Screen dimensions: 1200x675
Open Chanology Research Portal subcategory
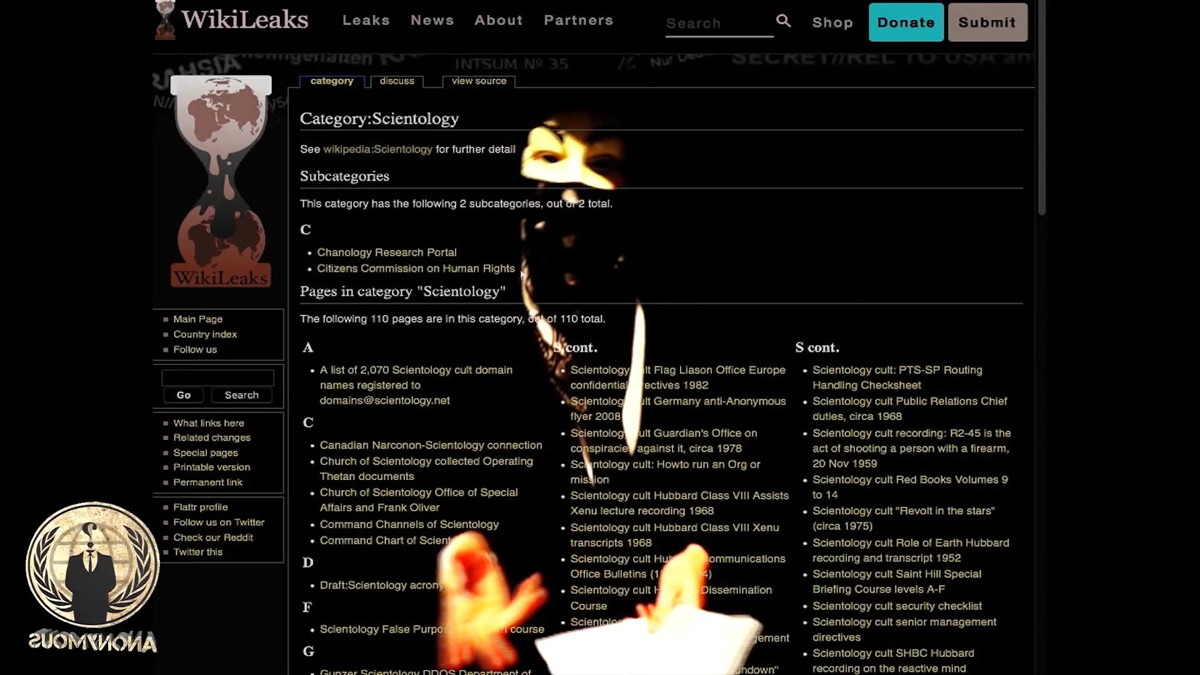point(387,252)
